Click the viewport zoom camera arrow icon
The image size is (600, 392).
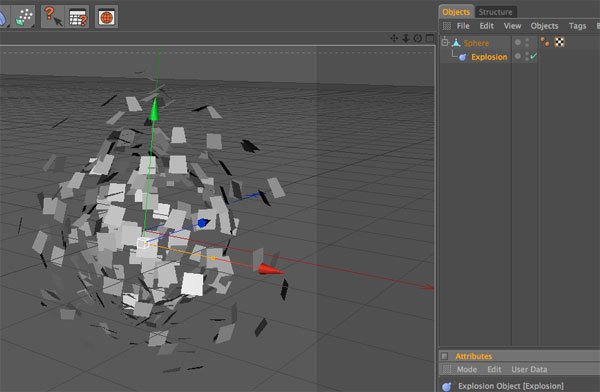pyautogui.click(x=406, y=38)
